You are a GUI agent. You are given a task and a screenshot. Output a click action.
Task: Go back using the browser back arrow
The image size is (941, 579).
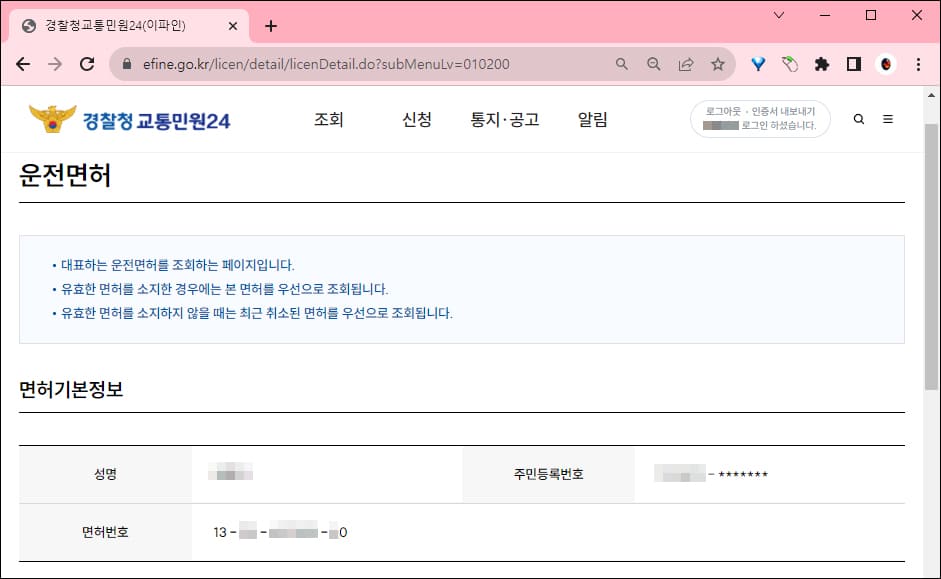point(23,63)
